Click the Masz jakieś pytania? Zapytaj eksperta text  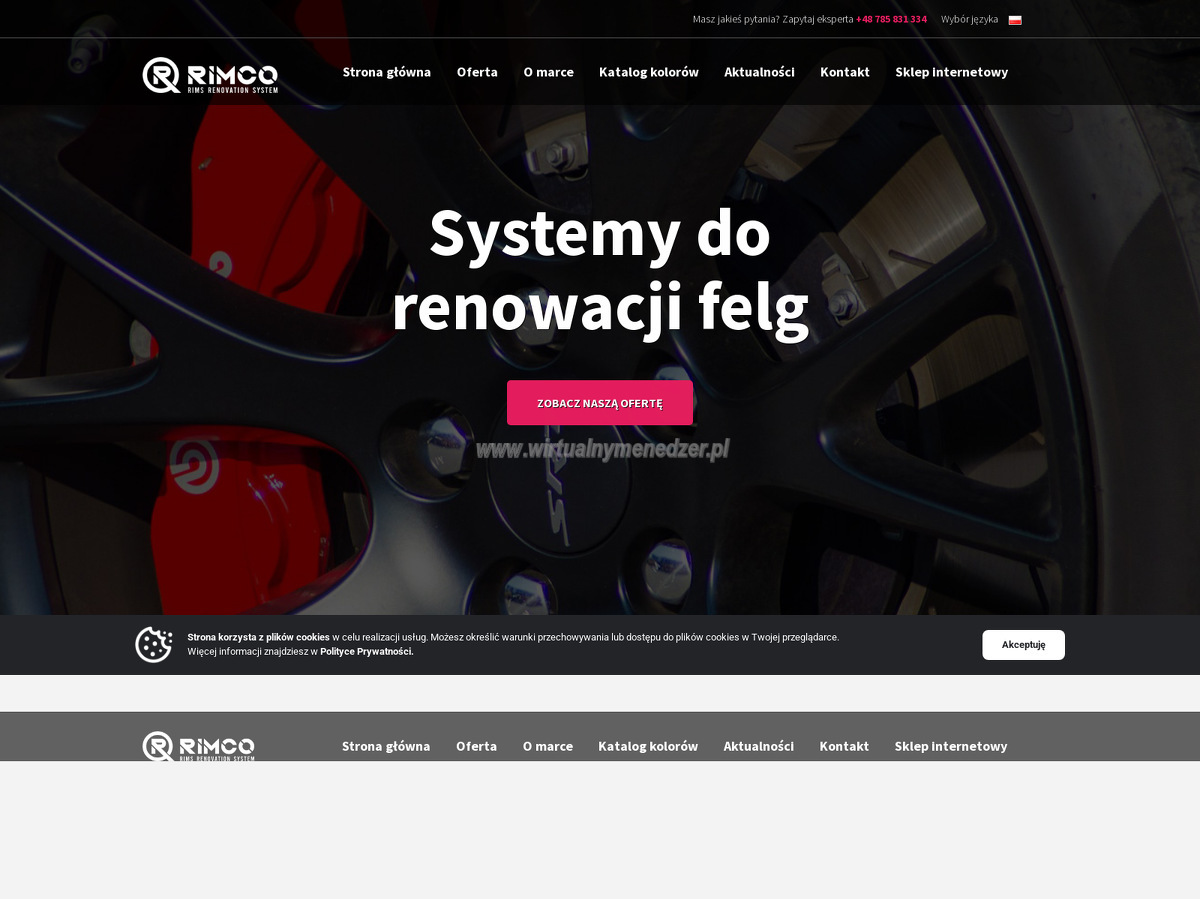click(x=773, y=19)
